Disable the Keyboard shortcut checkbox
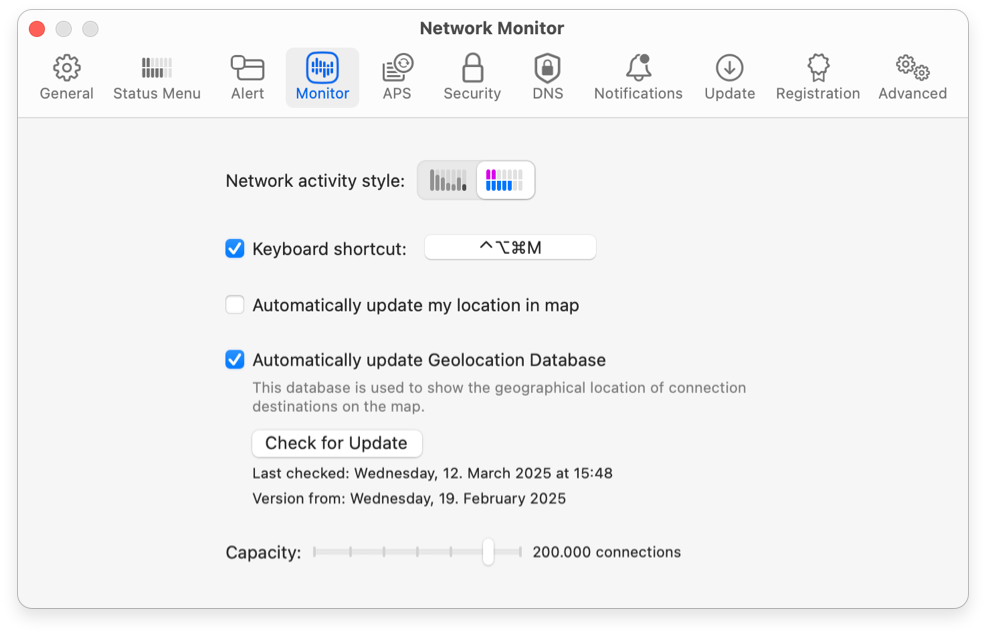 (x=235, y=248)
